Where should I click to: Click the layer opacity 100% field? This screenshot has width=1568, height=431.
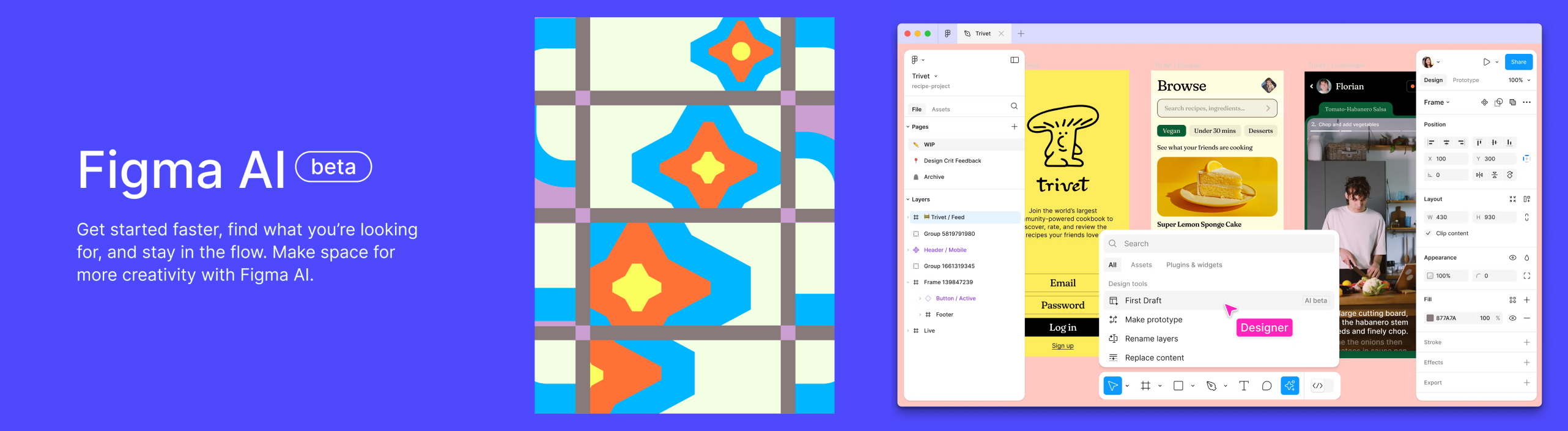1446,276
